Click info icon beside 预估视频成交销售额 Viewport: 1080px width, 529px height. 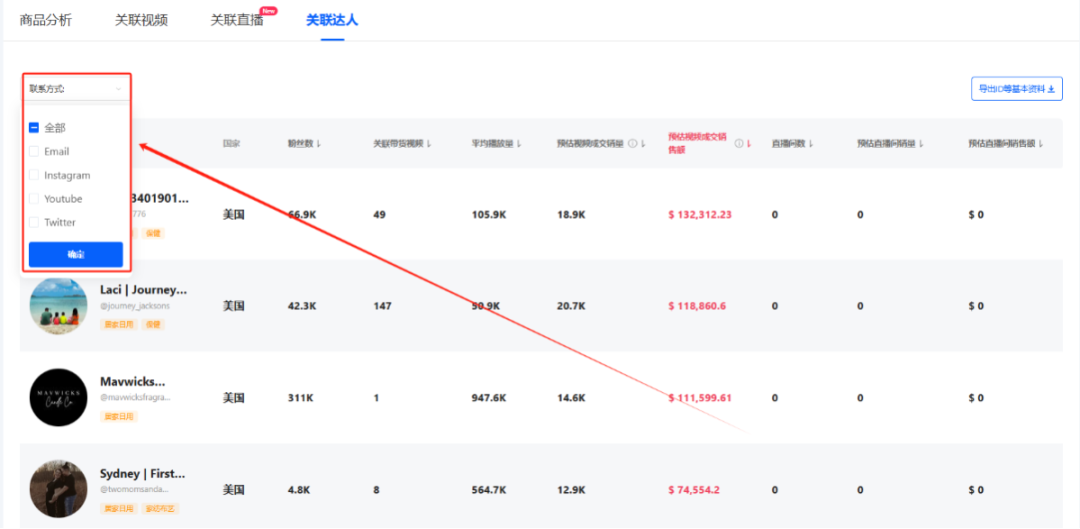click(738, 144)
